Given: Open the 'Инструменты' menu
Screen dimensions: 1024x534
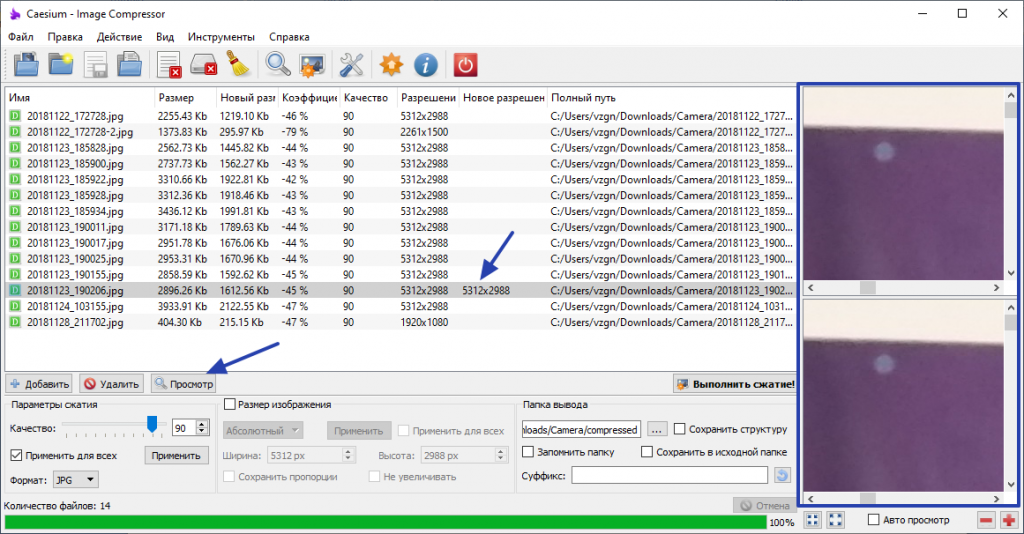Looking at the screenshot, I should [x=221, y=37].
